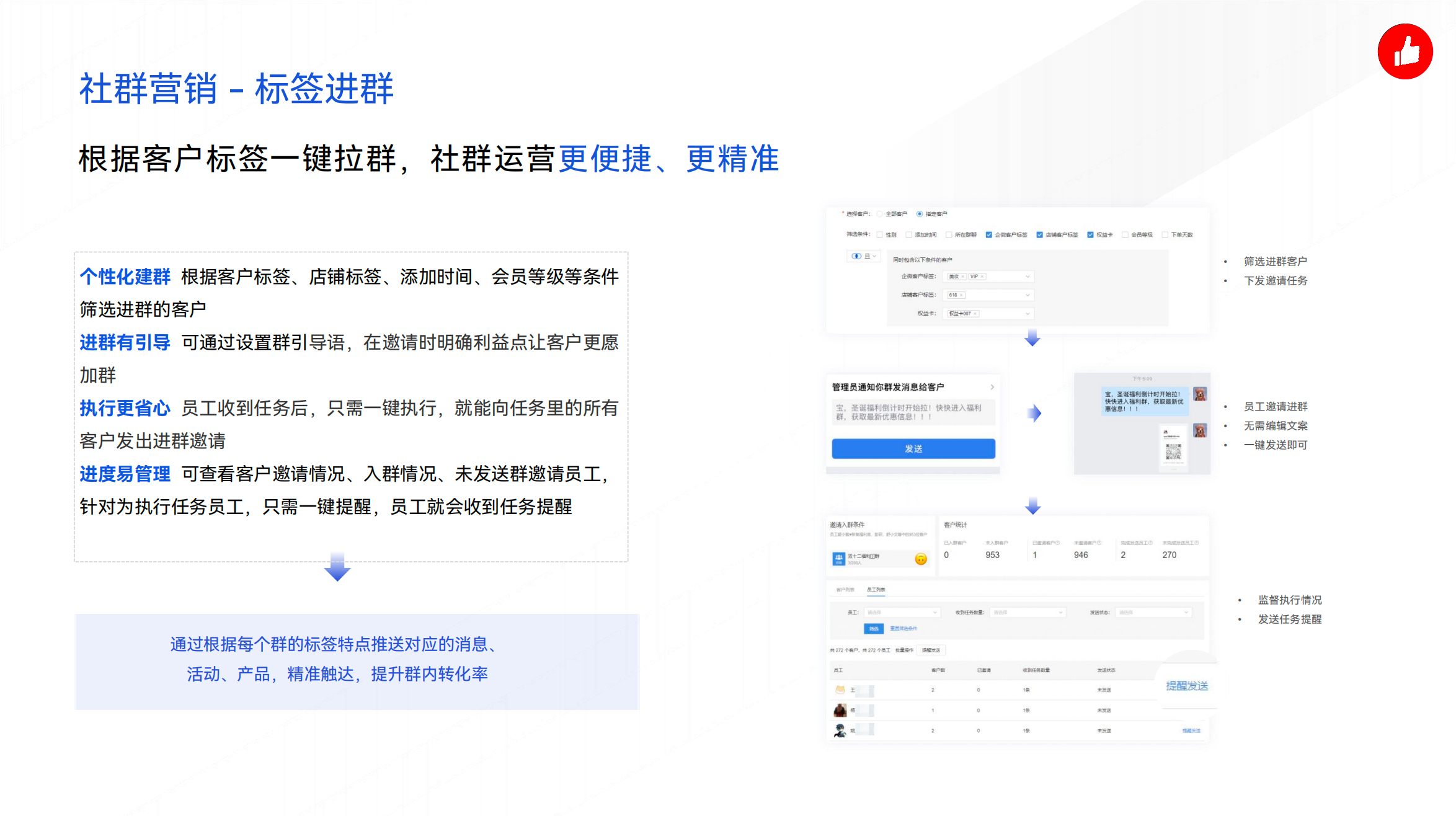Click the avatar of employee 姚
Viewport: 1456px width, 816px height.
tap(840, 730)
